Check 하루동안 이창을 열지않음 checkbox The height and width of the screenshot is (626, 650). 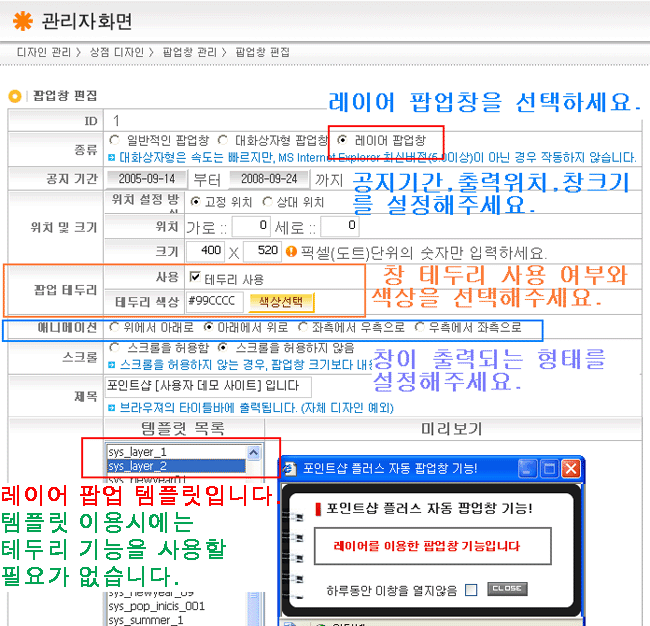[471, 589]
